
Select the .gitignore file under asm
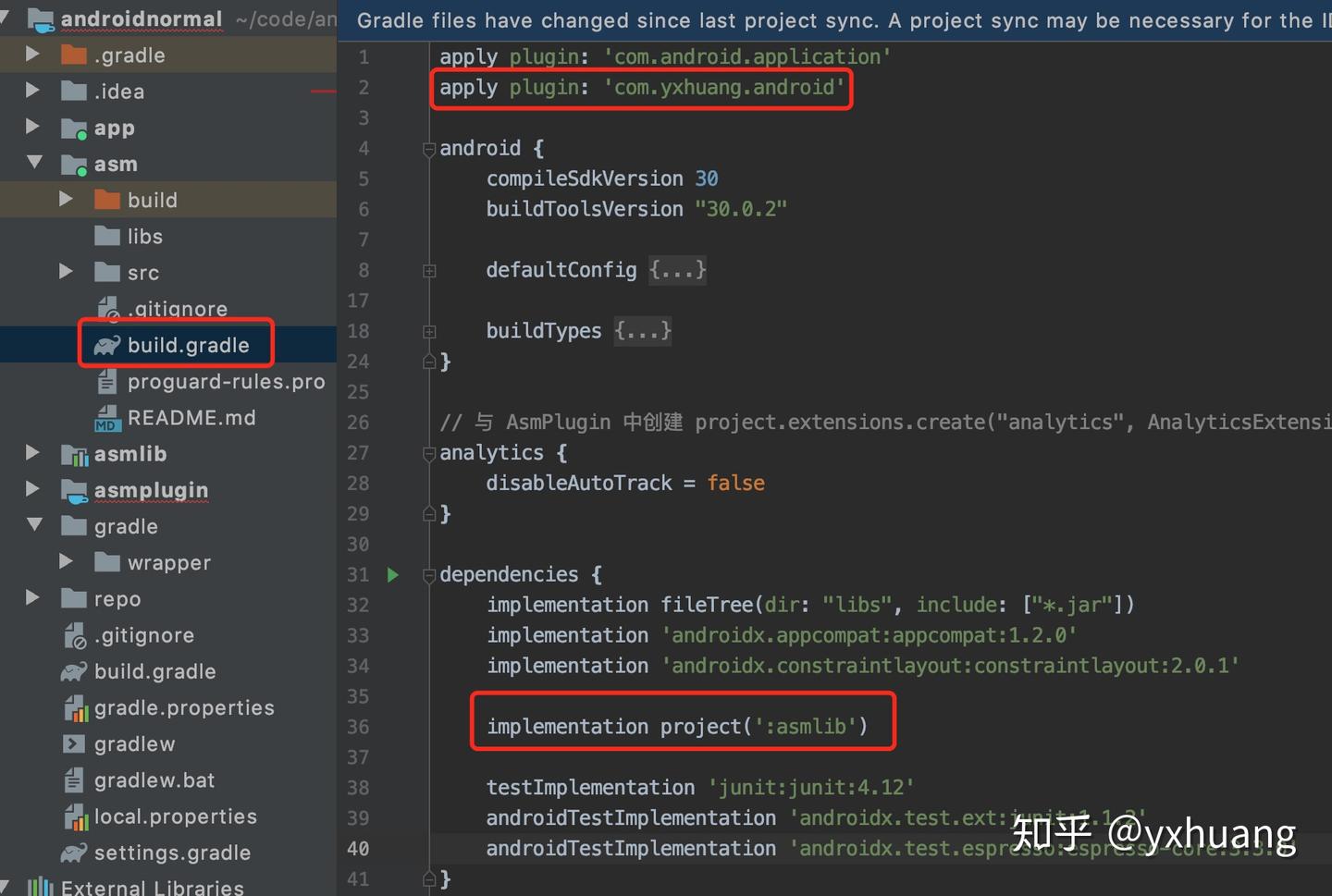[x=178, y=309]
